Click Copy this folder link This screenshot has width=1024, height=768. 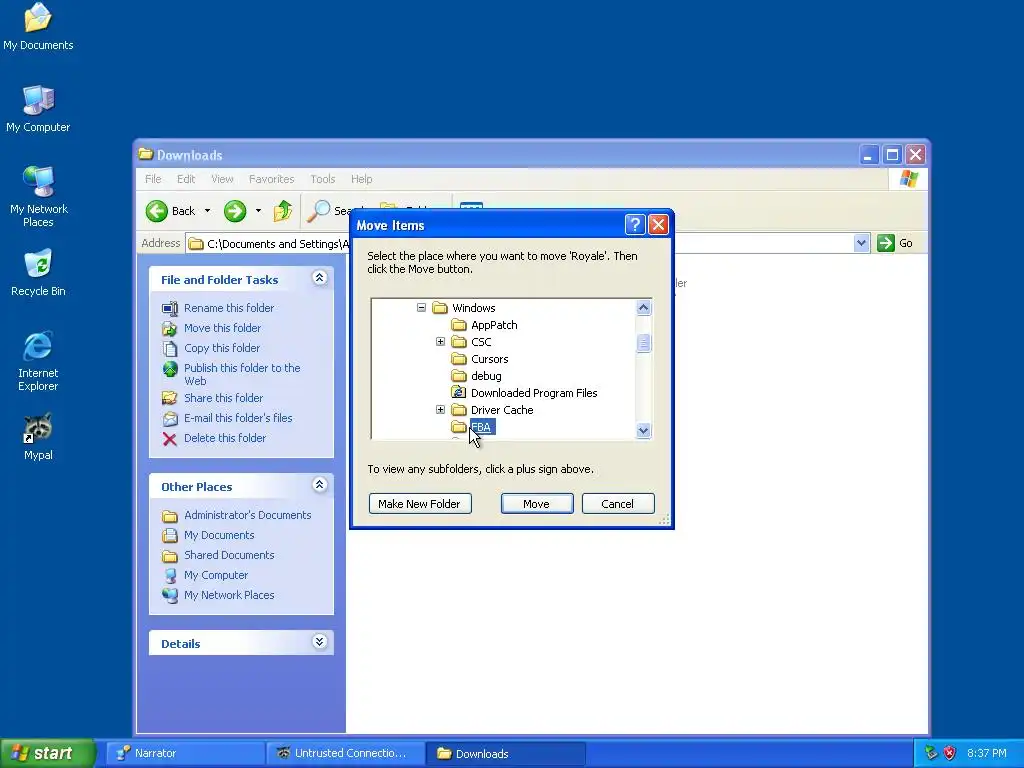coord(222,348)
